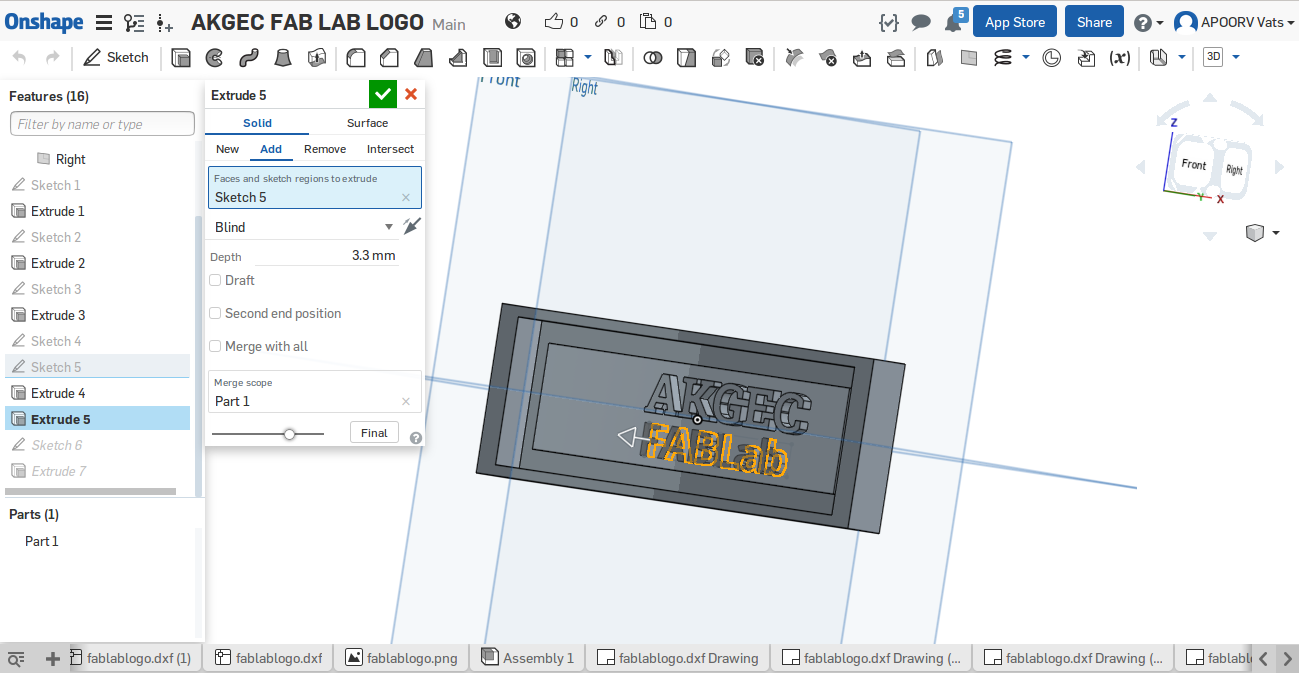
Task: Select the Fillet tool
Action: coord(355,58)
